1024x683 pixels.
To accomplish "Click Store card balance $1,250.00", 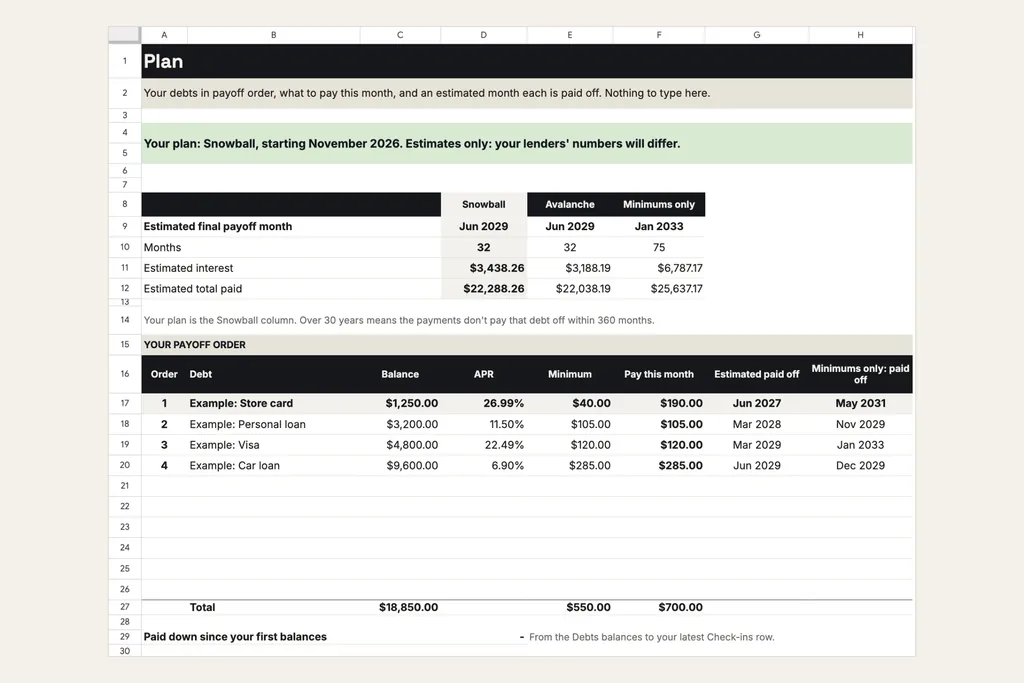I will (411, 404).
